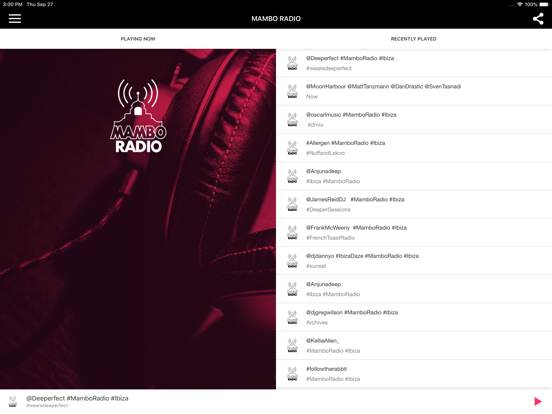Click the '#DeeperSessions' subtitle
This screenshot has width=552, height=414.
pyautogui.click(x=328, y=209)
